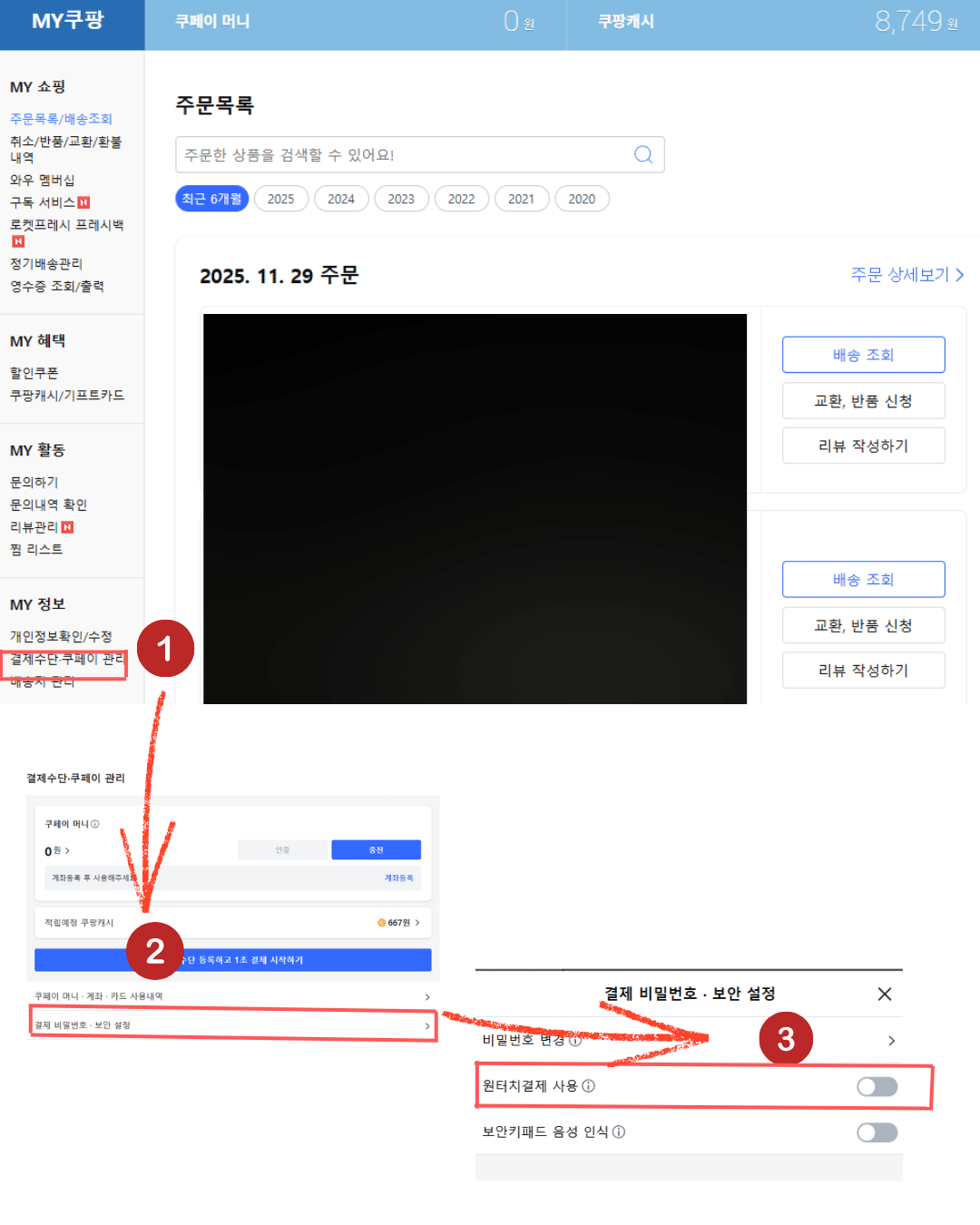This screenshot has width=980, height=1225.
Task: Toggle 원터치결제 사용 switch
Action: click(x=877, y=1086)
